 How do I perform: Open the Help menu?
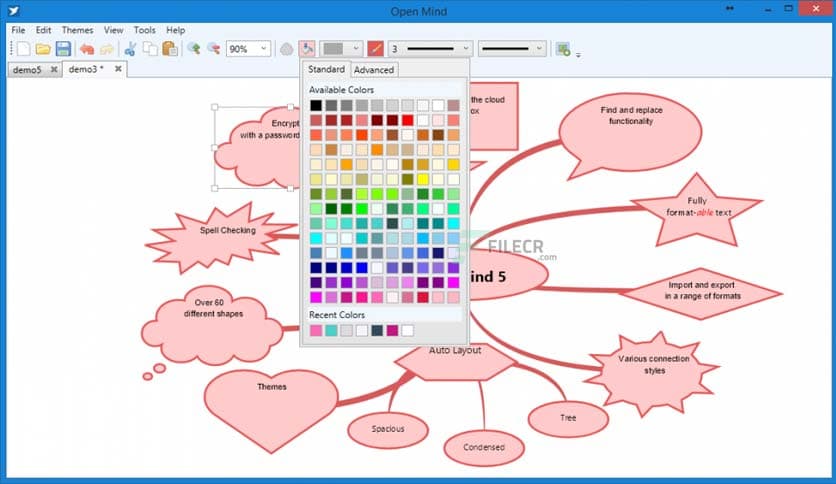(x=175, y=30)
